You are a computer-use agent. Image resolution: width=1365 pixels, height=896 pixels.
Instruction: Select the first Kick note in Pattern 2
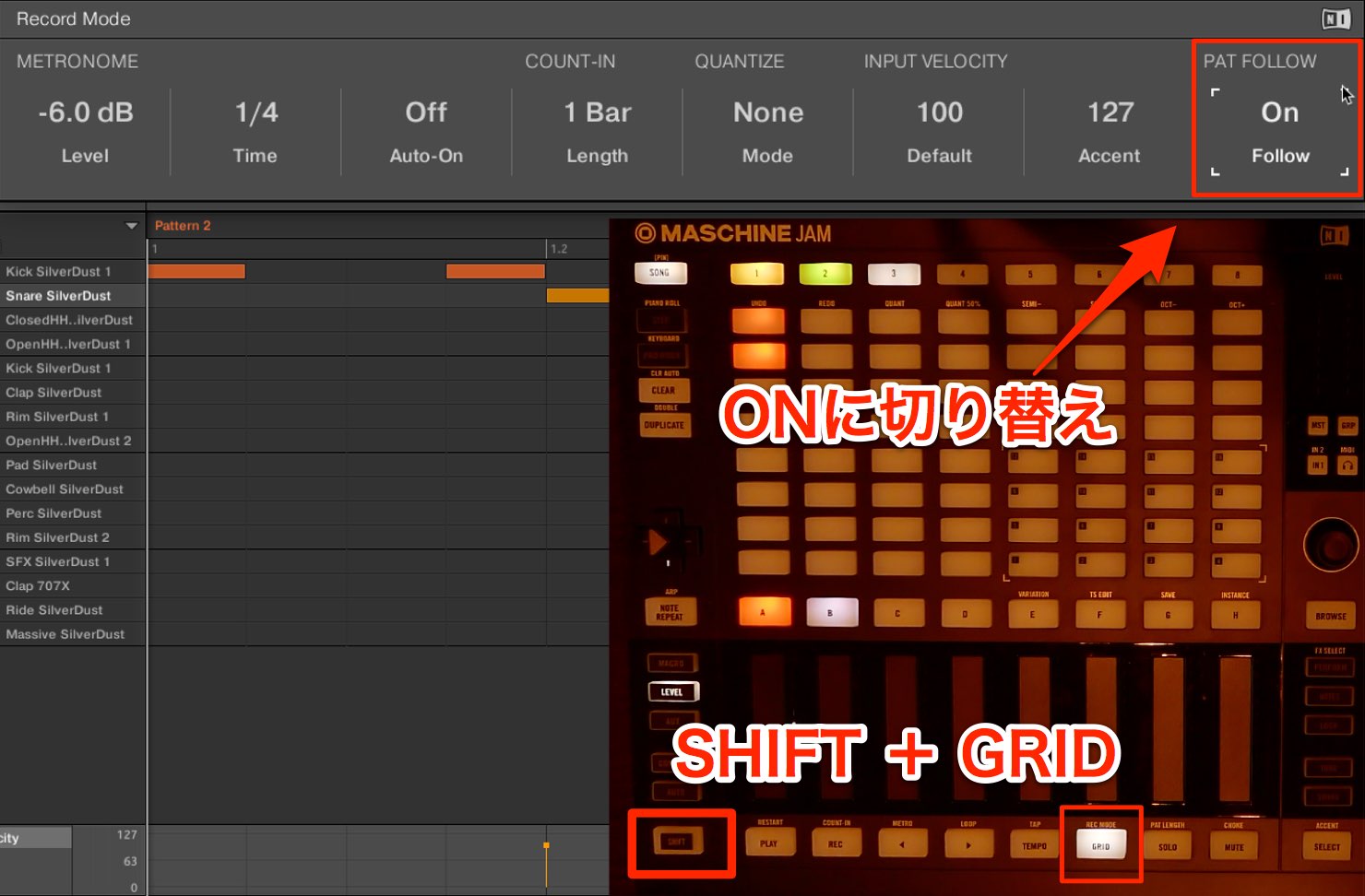coord(196,271)
